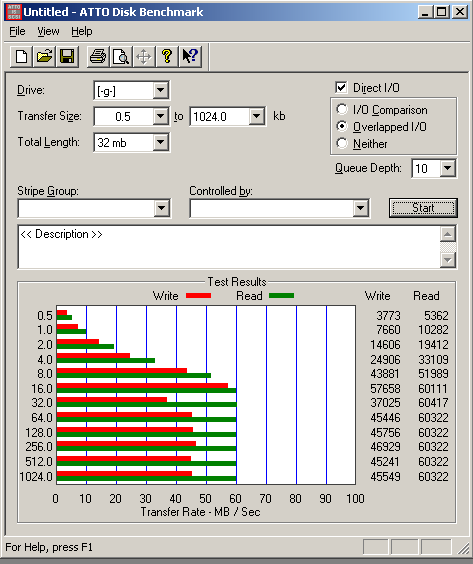Open the File menu

click(17, 32)
